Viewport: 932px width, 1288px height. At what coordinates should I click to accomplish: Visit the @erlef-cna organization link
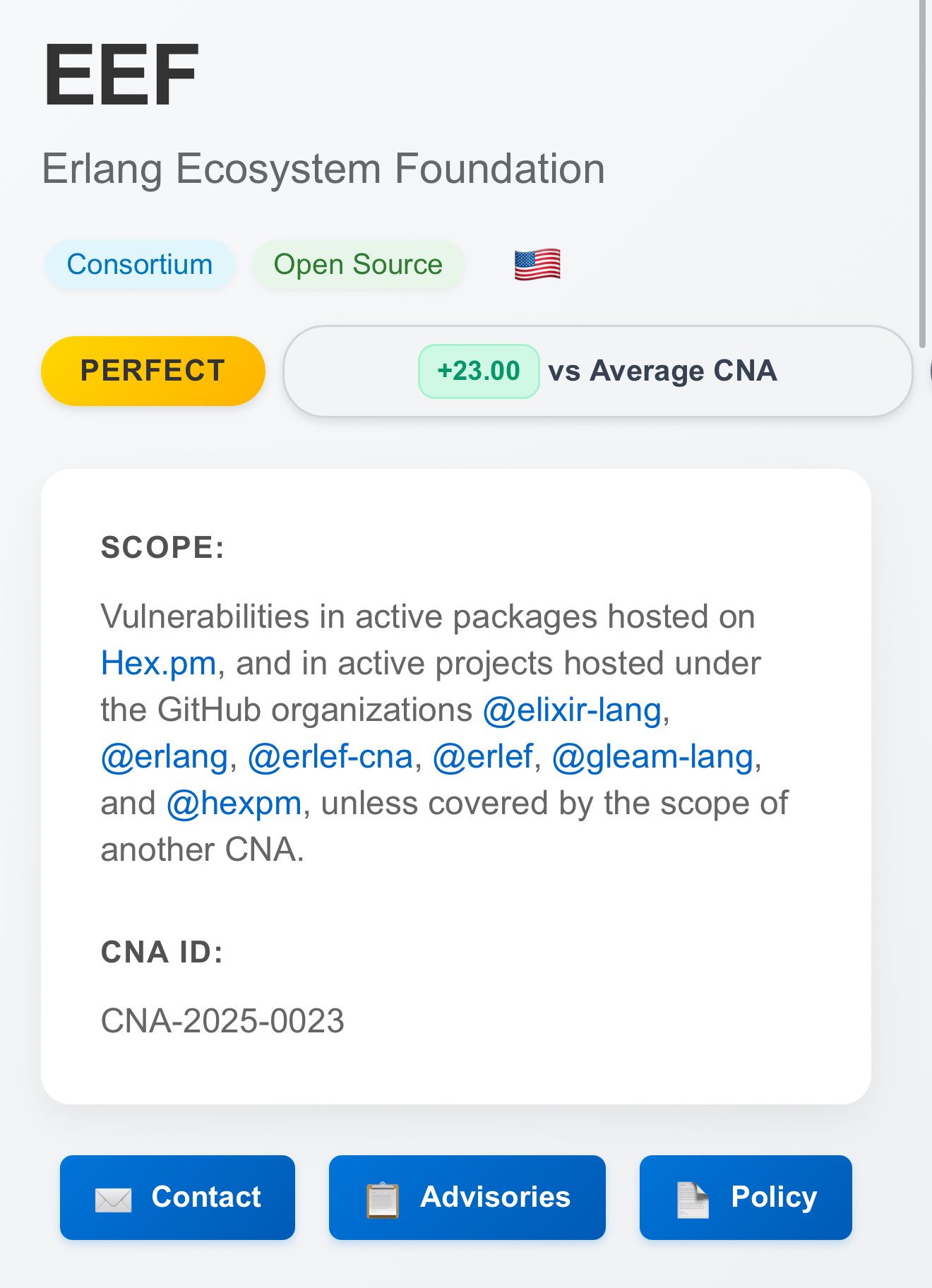tap(330, 757)
